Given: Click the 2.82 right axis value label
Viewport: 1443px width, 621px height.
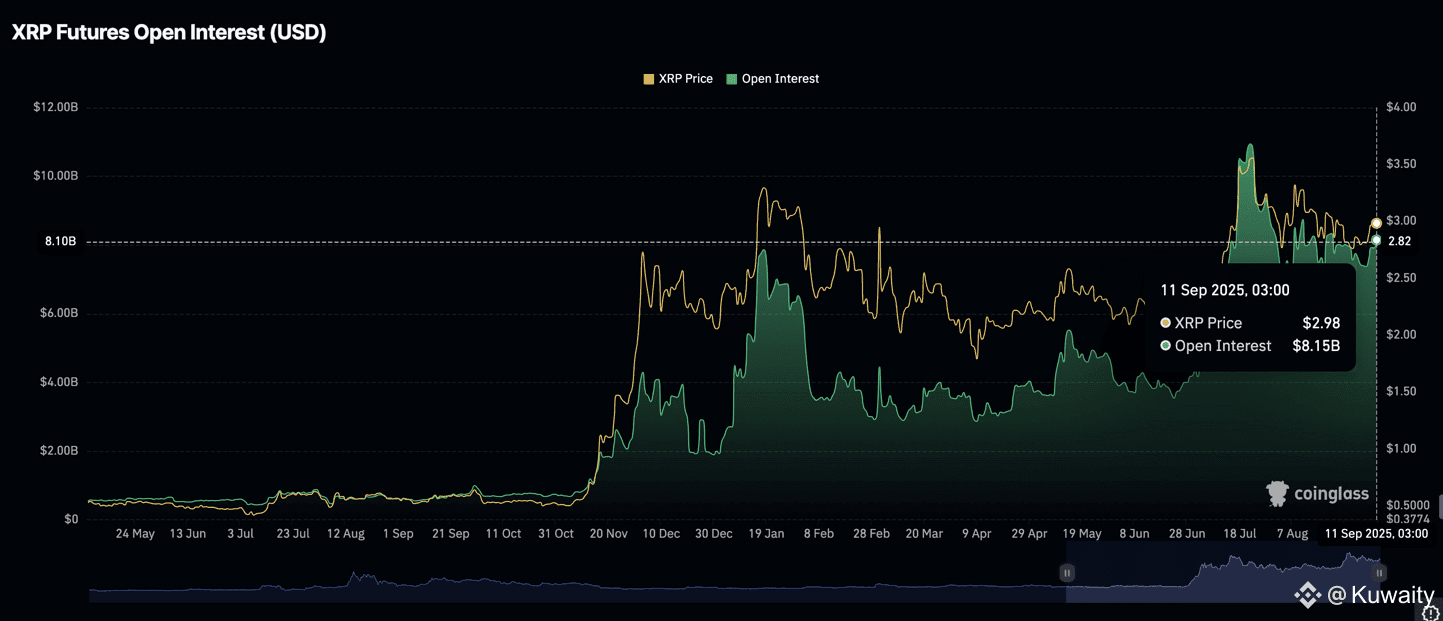Looking at the screenshot, I should (x=1399, y=241).
